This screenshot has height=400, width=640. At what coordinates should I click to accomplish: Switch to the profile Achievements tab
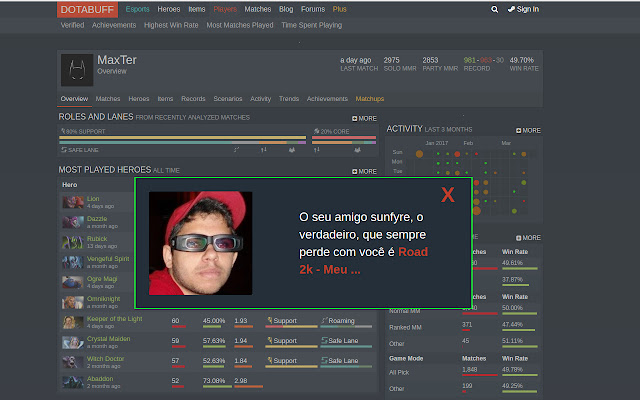[327, 99]
